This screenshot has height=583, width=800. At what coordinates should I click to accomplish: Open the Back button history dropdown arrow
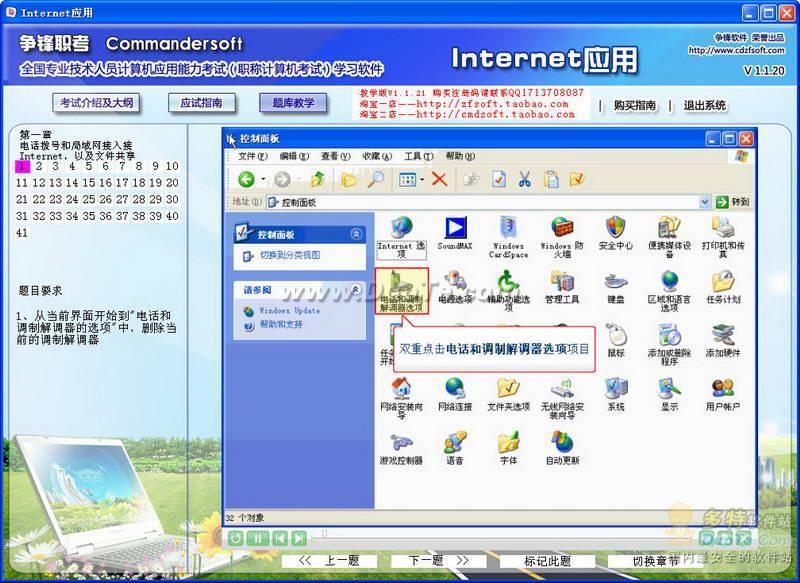coord(263,179)
